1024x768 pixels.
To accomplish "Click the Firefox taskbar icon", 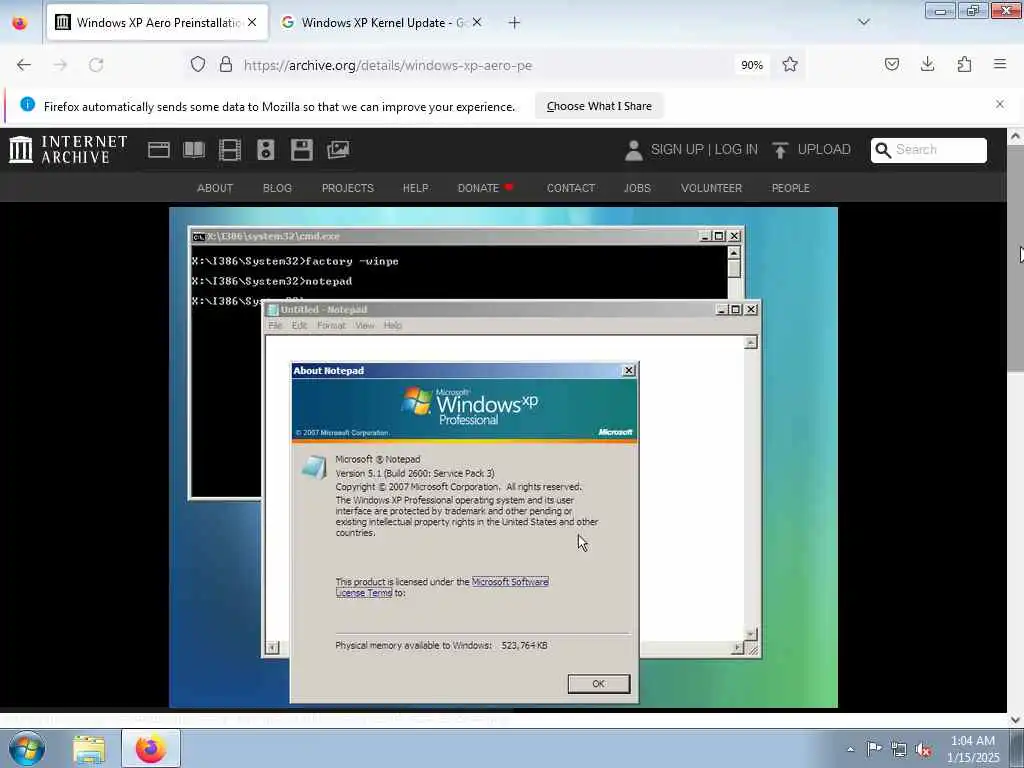I will pos(151,749).
